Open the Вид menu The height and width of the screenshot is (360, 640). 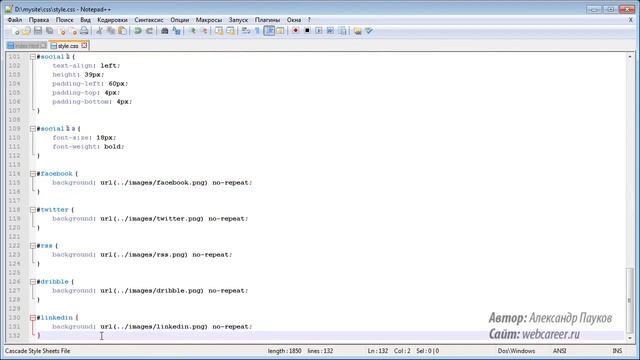(x=85, y=20)
